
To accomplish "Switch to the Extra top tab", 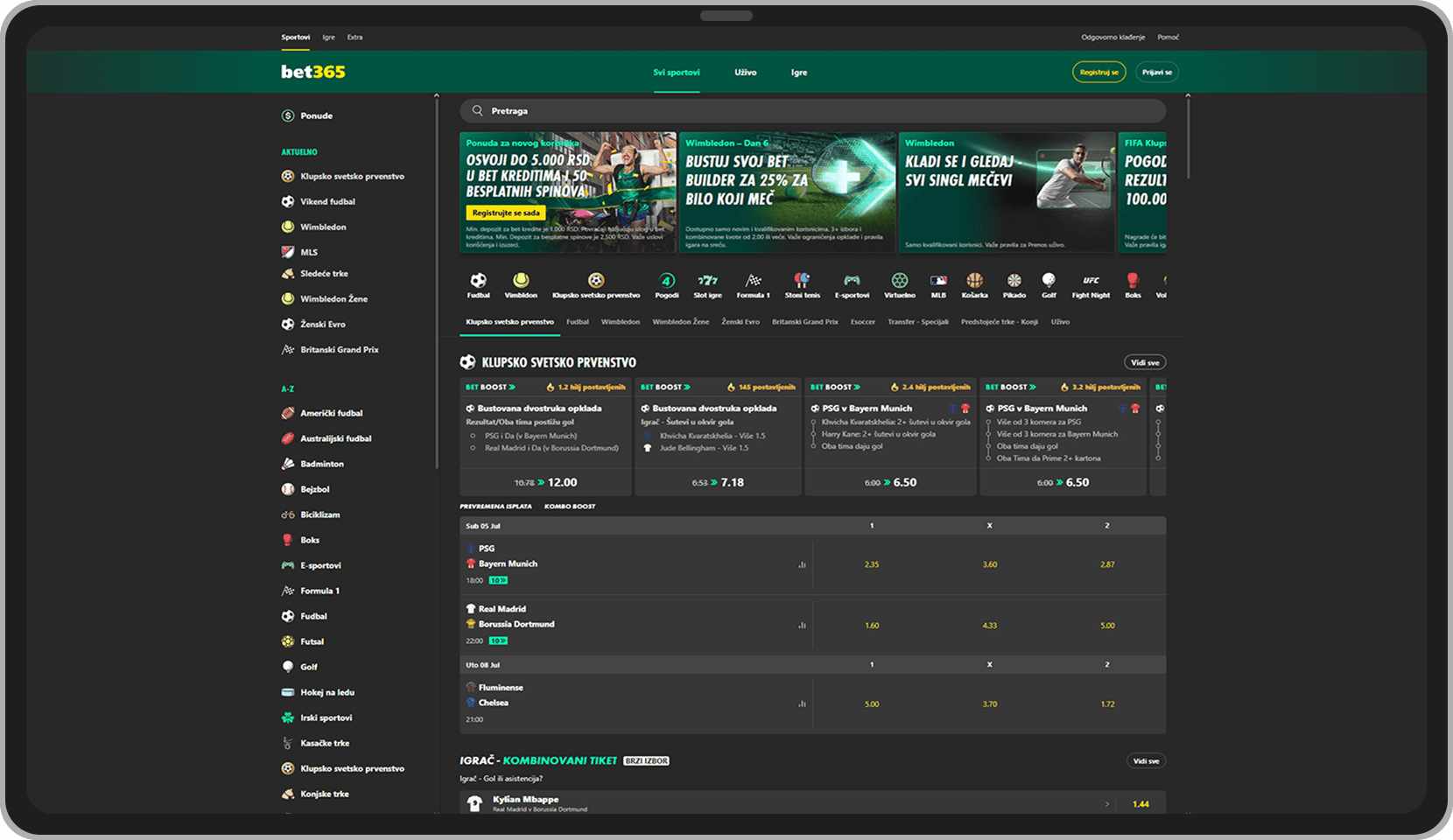I will point(354,38).
